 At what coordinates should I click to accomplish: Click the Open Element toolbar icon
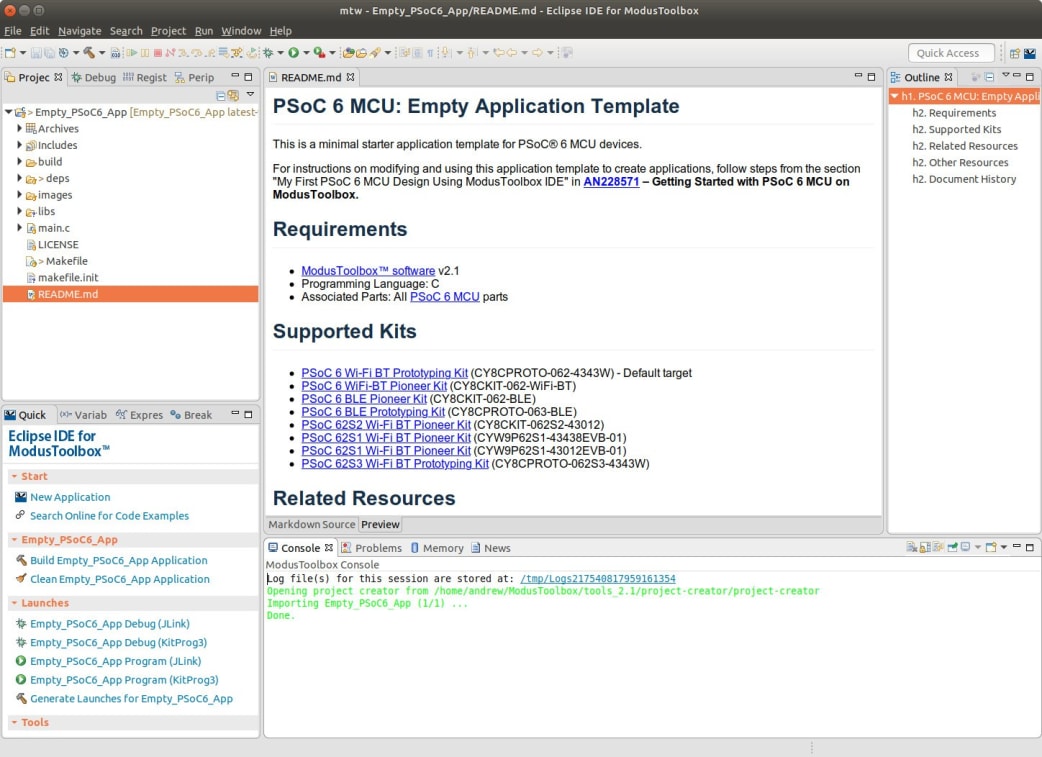tap(348, 53)
